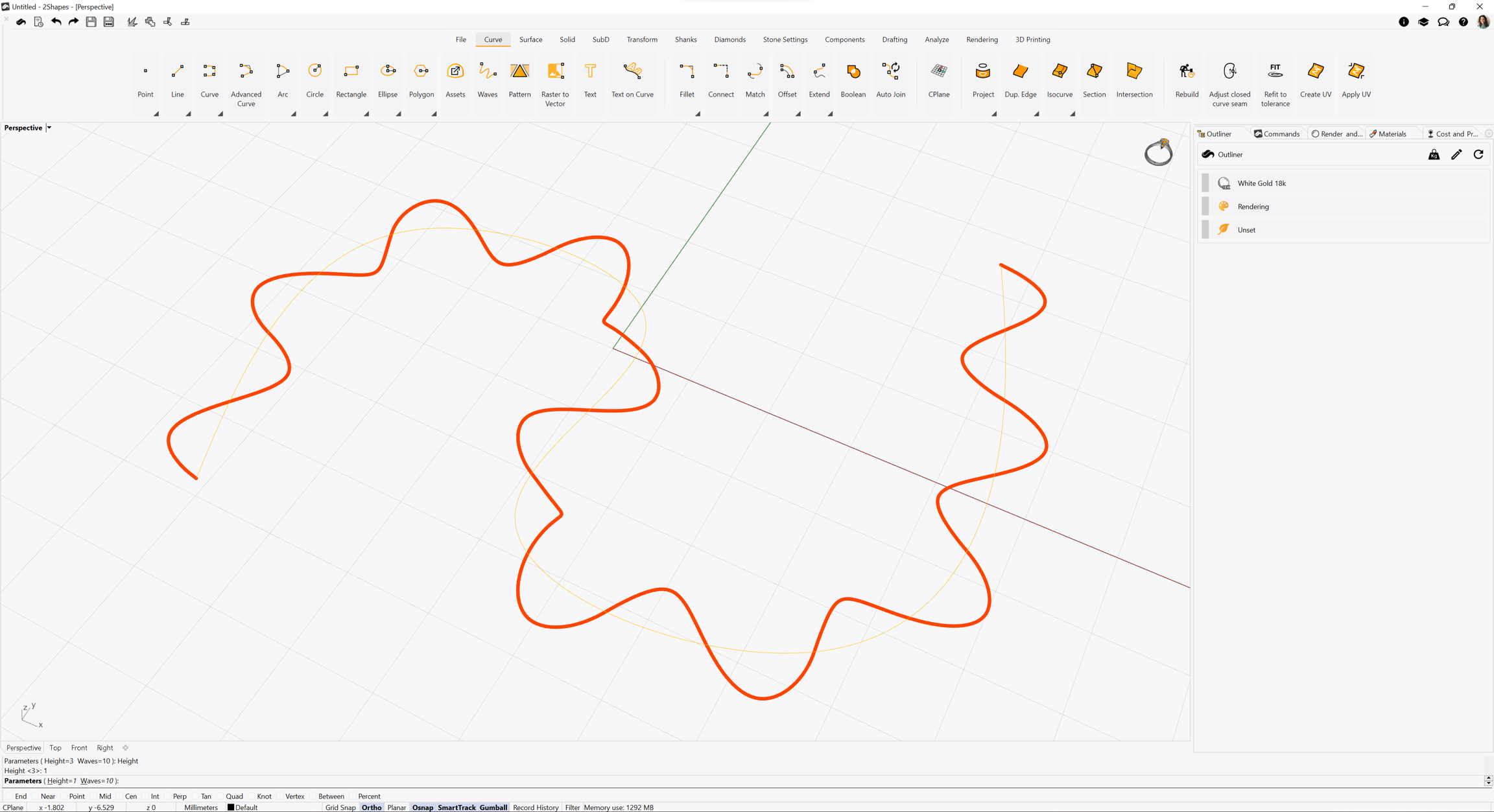
Task: Open the Surface ribbon tab
Action: (x=530, y=40)
